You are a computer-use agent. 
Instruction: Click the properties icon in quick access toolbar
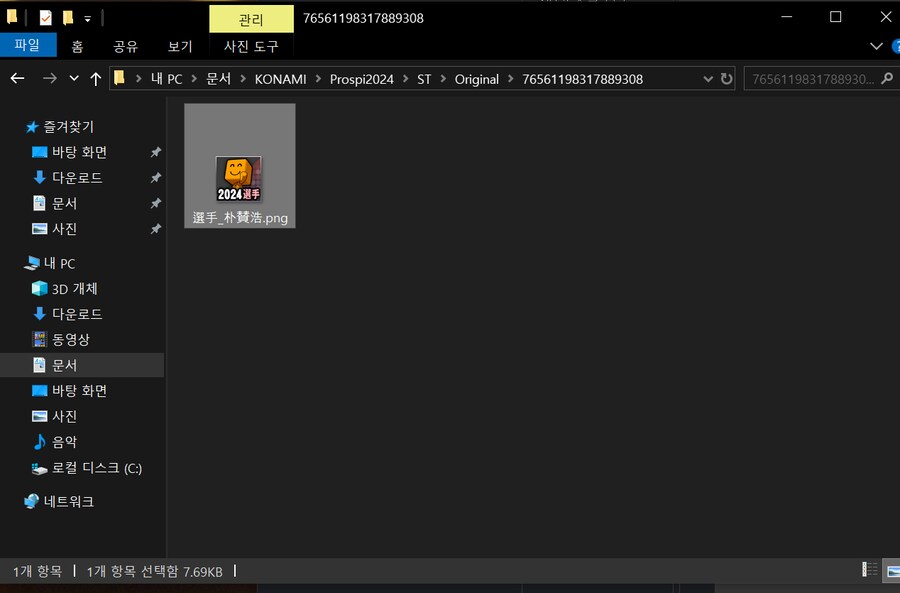46,17
